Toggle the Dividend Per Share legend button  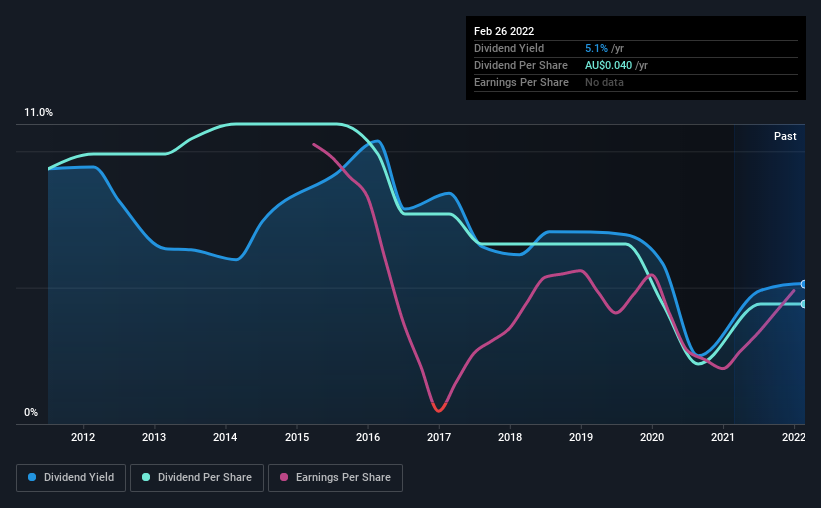click(x=197, y=478)
